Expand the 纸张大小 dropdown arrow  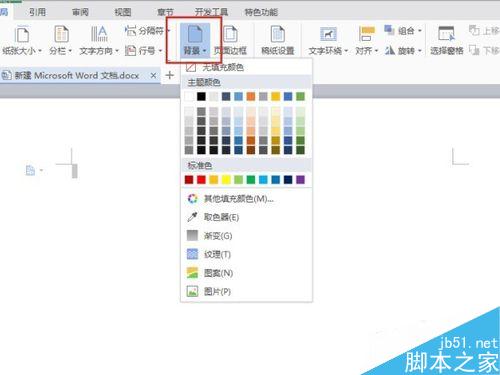(40, 51)
